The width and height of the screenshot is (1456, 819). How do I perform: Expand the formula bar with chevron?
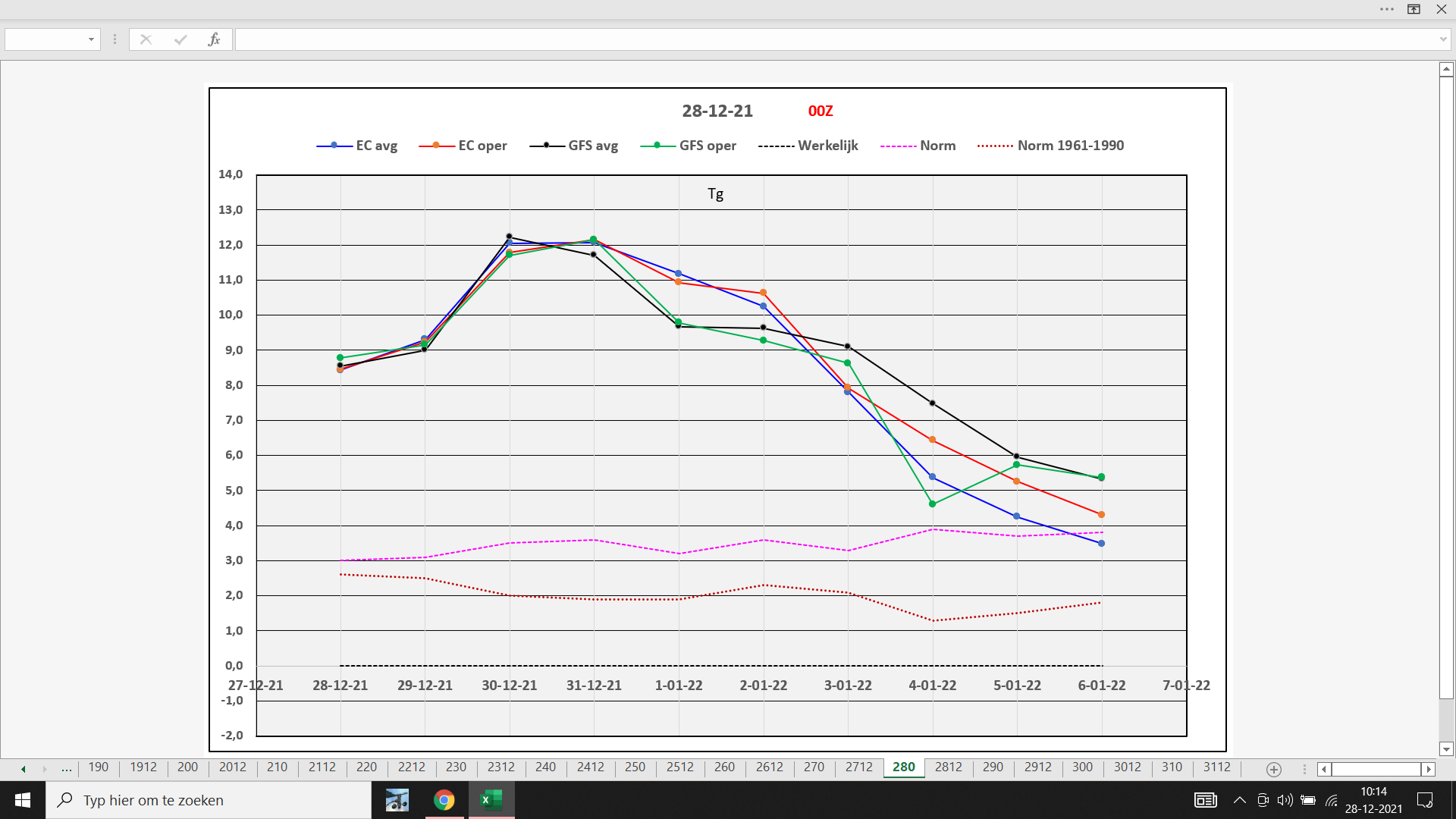point(1442,39)
